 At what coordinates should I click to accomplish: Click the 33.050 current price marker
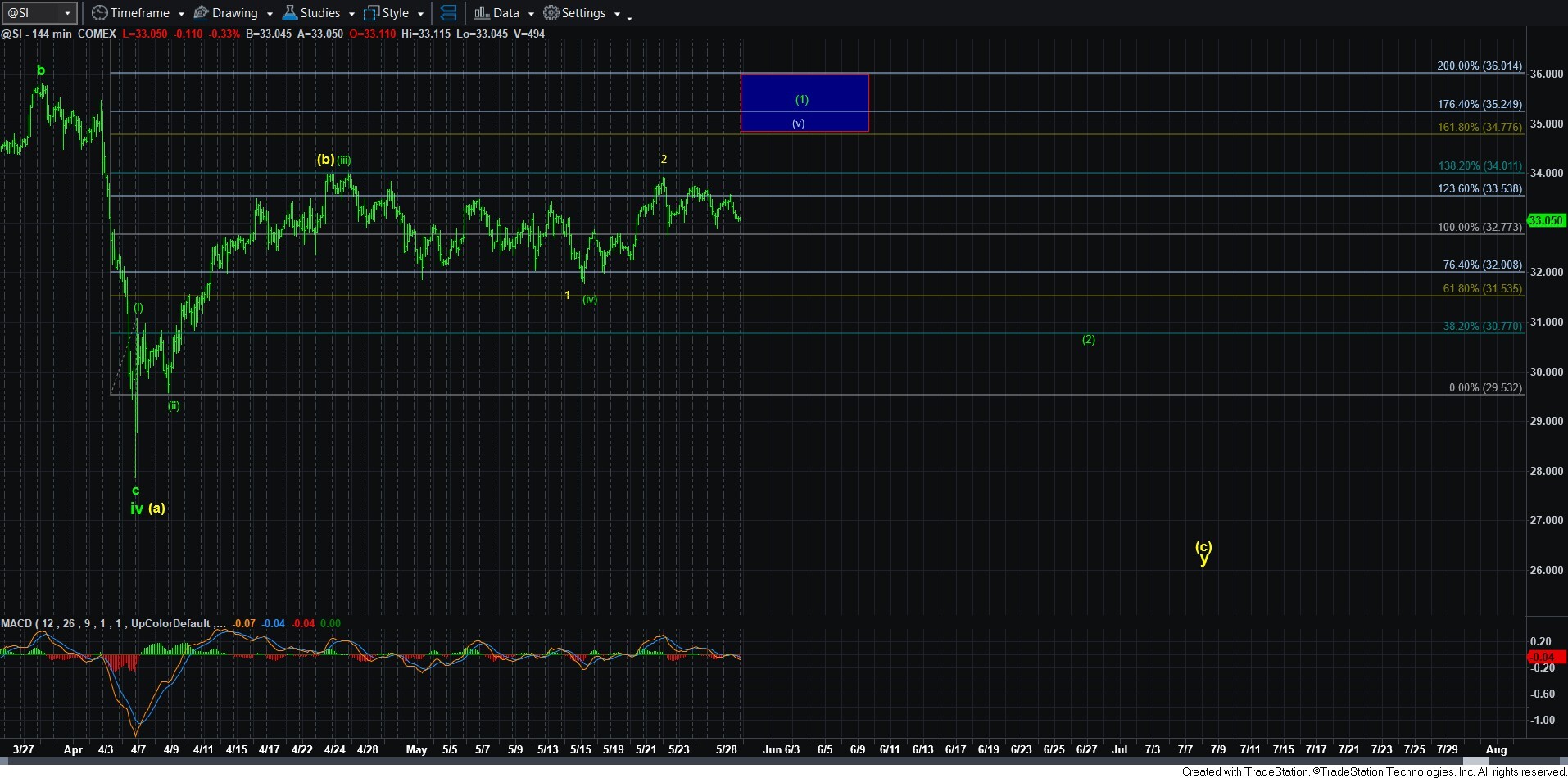pos(1546,220)
